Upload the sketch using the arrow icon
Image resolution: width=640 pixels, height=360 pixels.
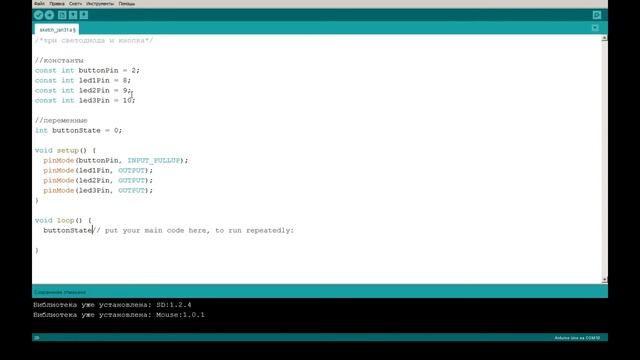pos(49,15)
